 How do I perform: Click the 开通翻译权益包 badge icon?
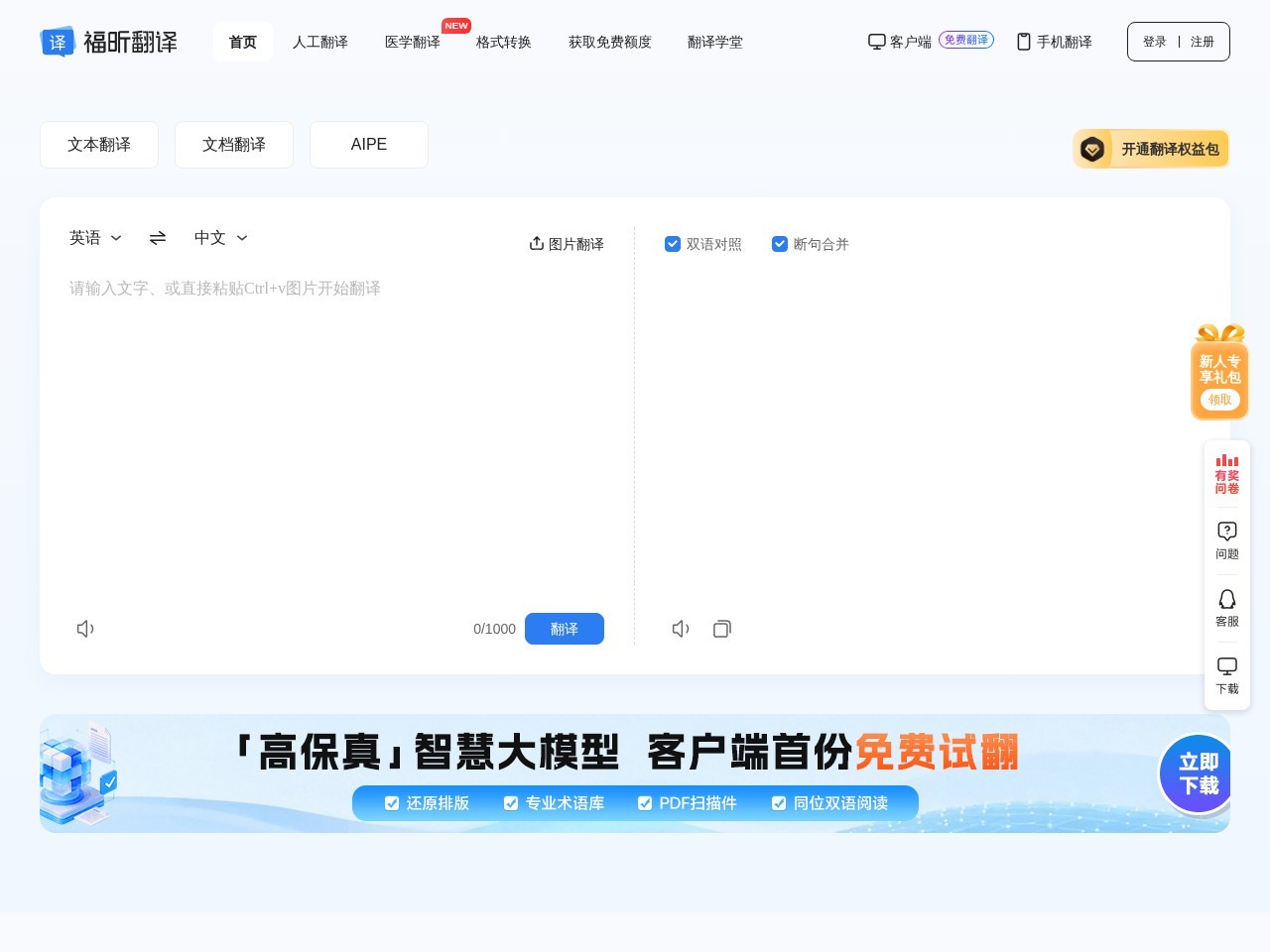tap(1092, 149)
